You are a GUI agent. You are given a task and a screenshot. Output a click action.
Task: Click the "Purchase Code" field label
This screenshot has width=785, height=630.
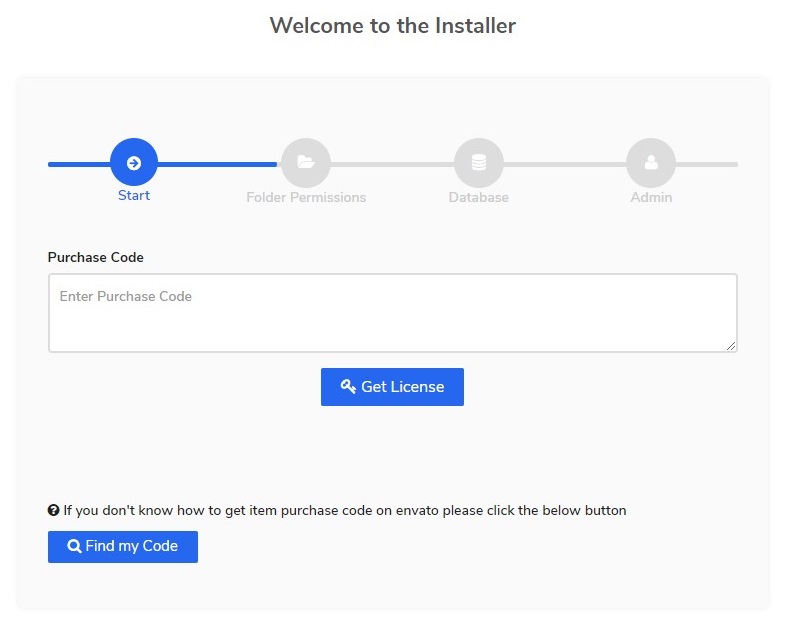(x=96, y=257)
